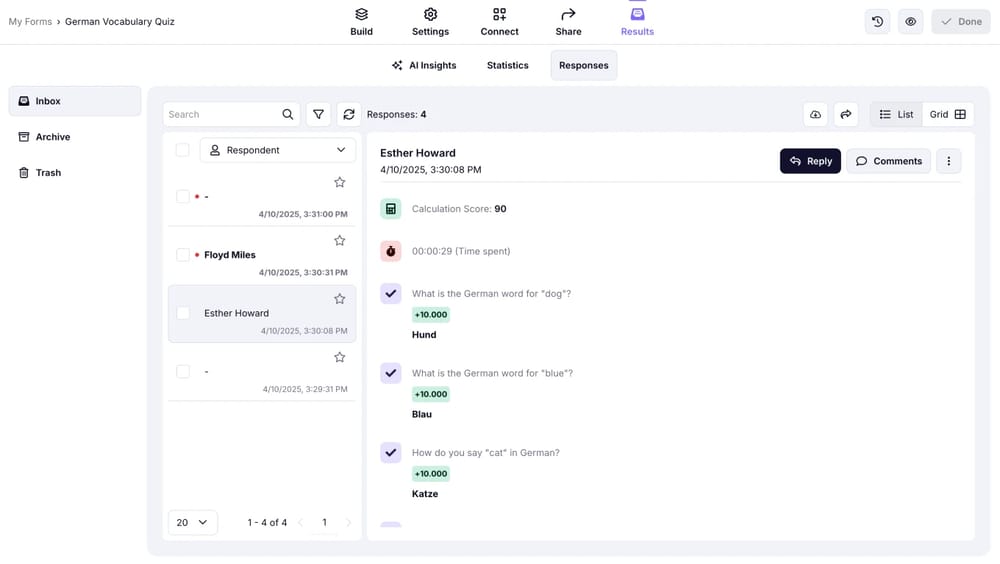Image resolution: width=1000 pixels, height=564 pixels.
Task: Click the Reply button
Action: (x=810, y=161)
